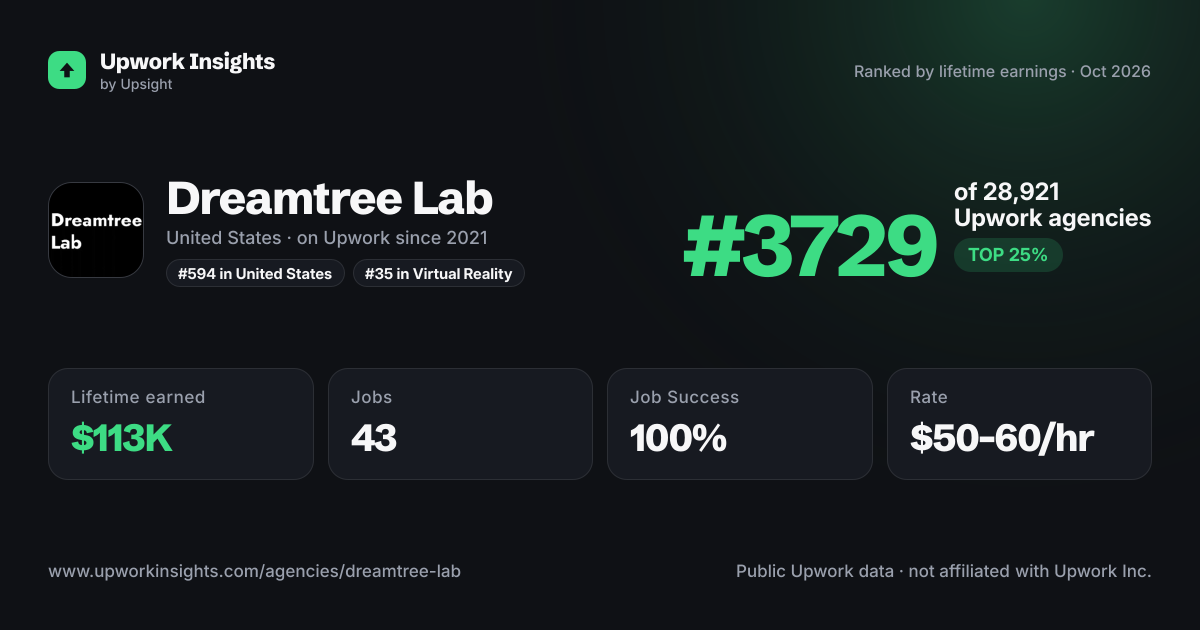Select the "Upwork Insights" title text

(187, 62)
